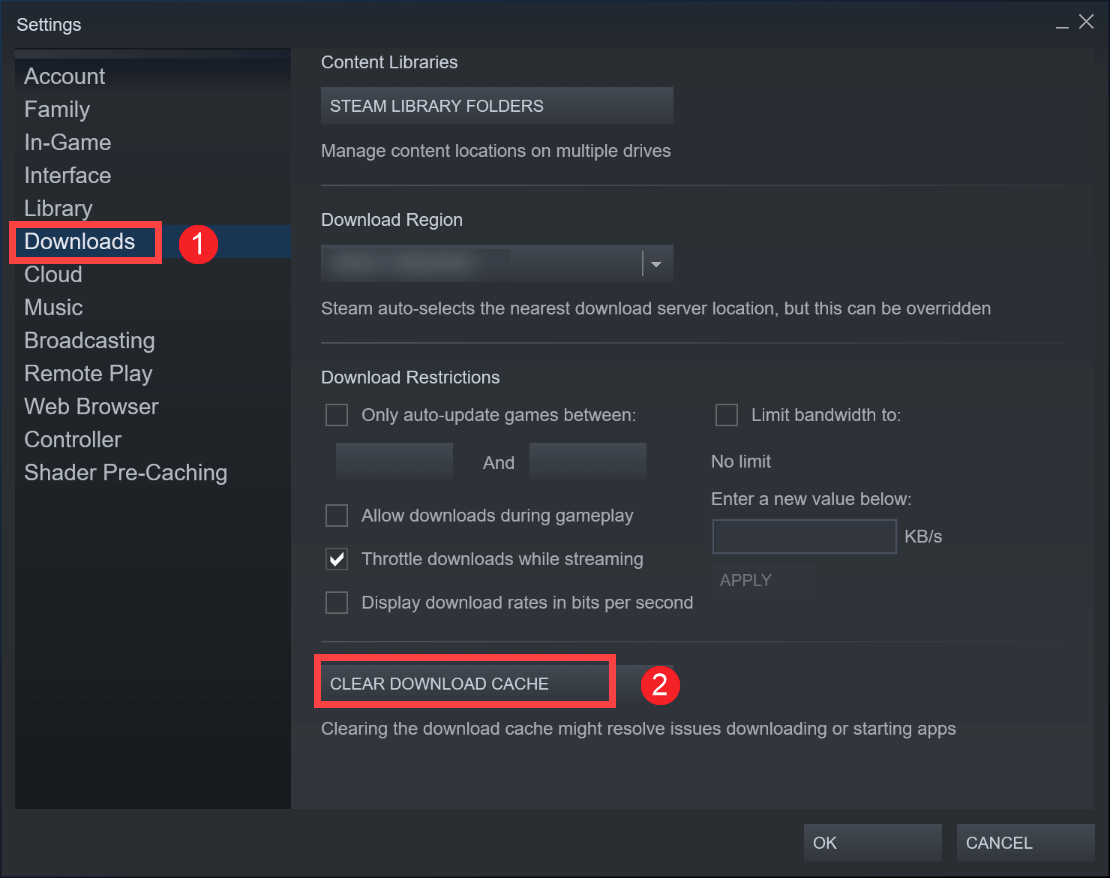Image resolution: width=1110 pixels, height=878 pixels.
Task: Click Manage content locations on multiple drives text
Action: (496, 151)
